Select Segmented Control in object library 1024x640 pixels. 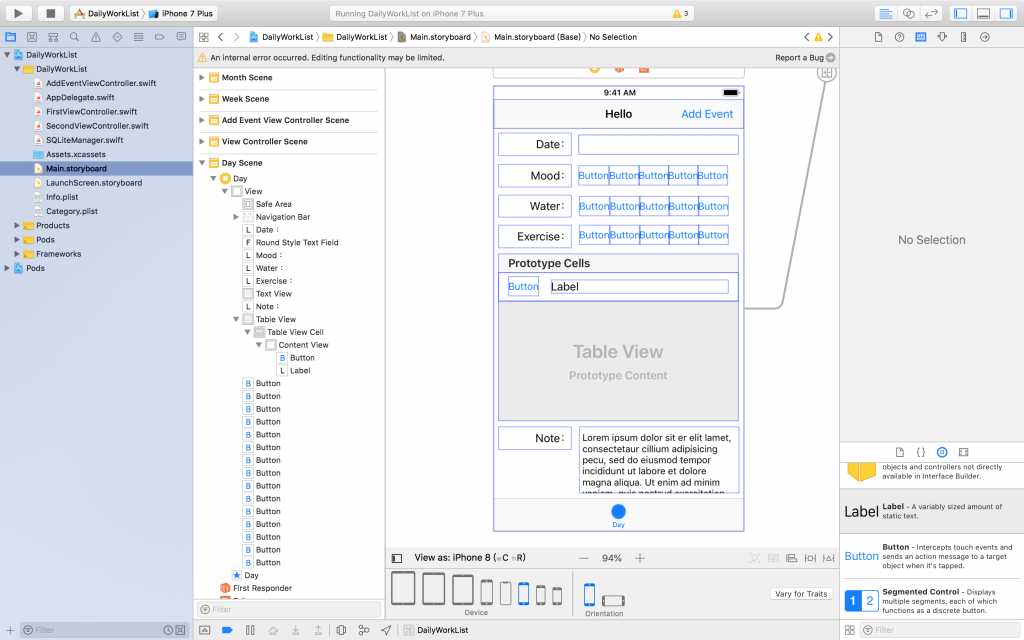point(932,601)
